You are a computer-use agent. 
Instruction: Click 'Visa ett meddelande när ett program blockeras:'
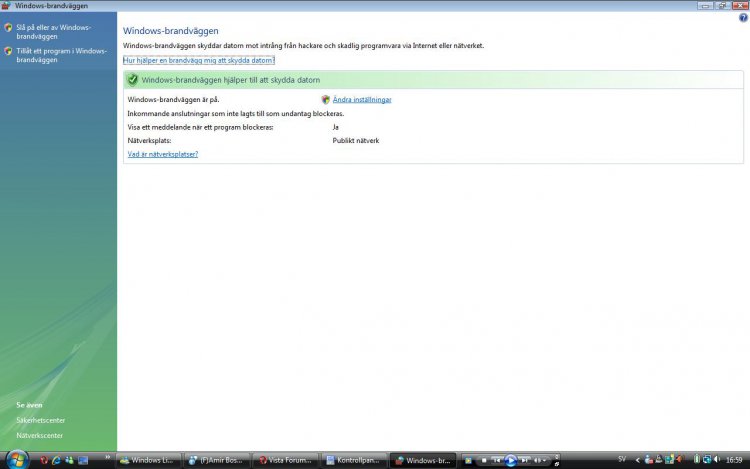[x=200, y=127]
